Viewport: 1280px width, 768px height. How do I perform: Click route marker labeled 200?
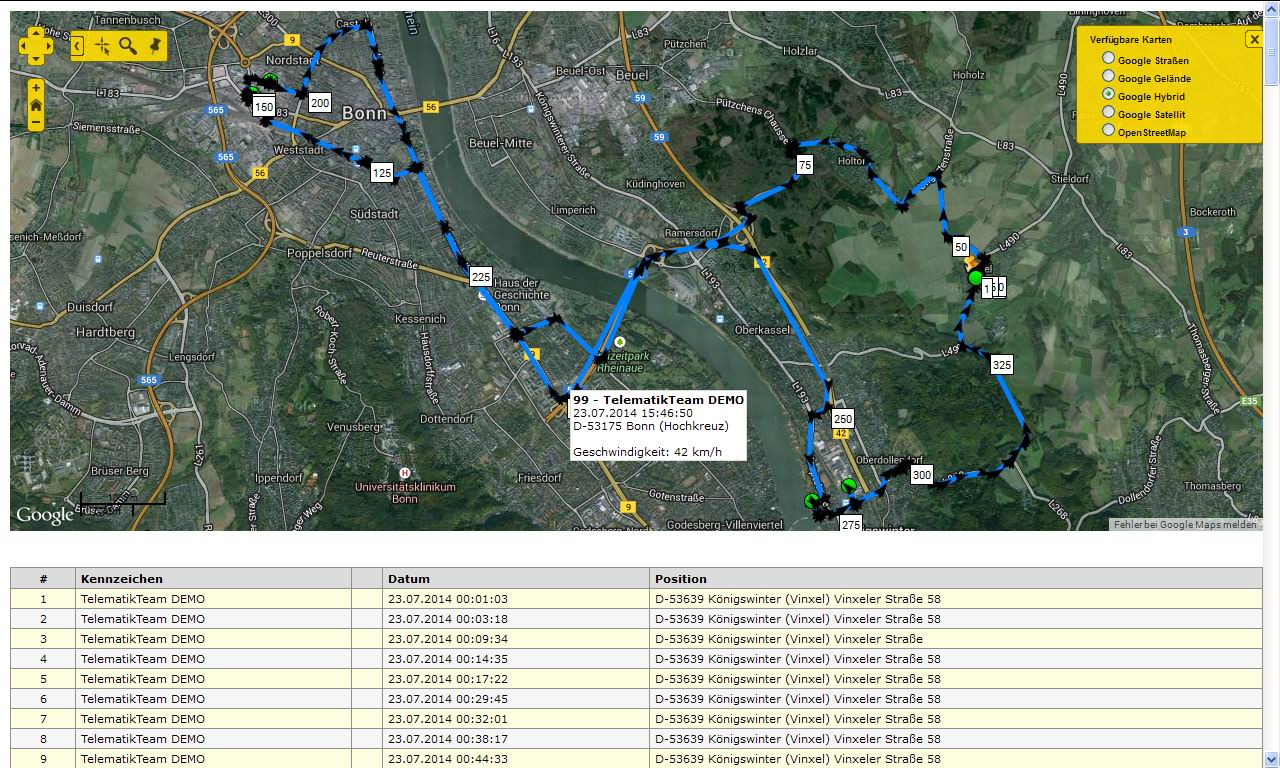tap(320, 103)
